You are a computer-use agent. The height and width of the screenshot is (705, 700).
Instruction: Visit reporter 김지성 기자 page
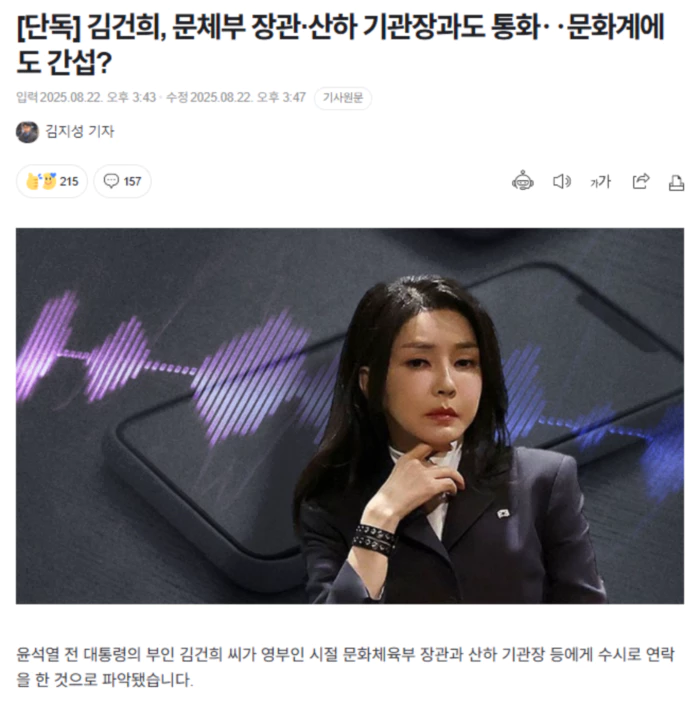pos(80,131)
